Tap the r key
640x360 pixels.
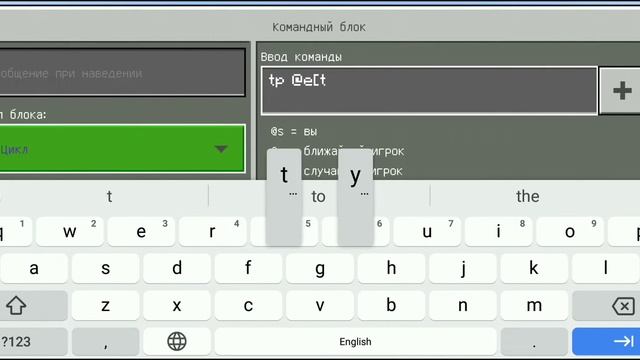coord(213,231)
